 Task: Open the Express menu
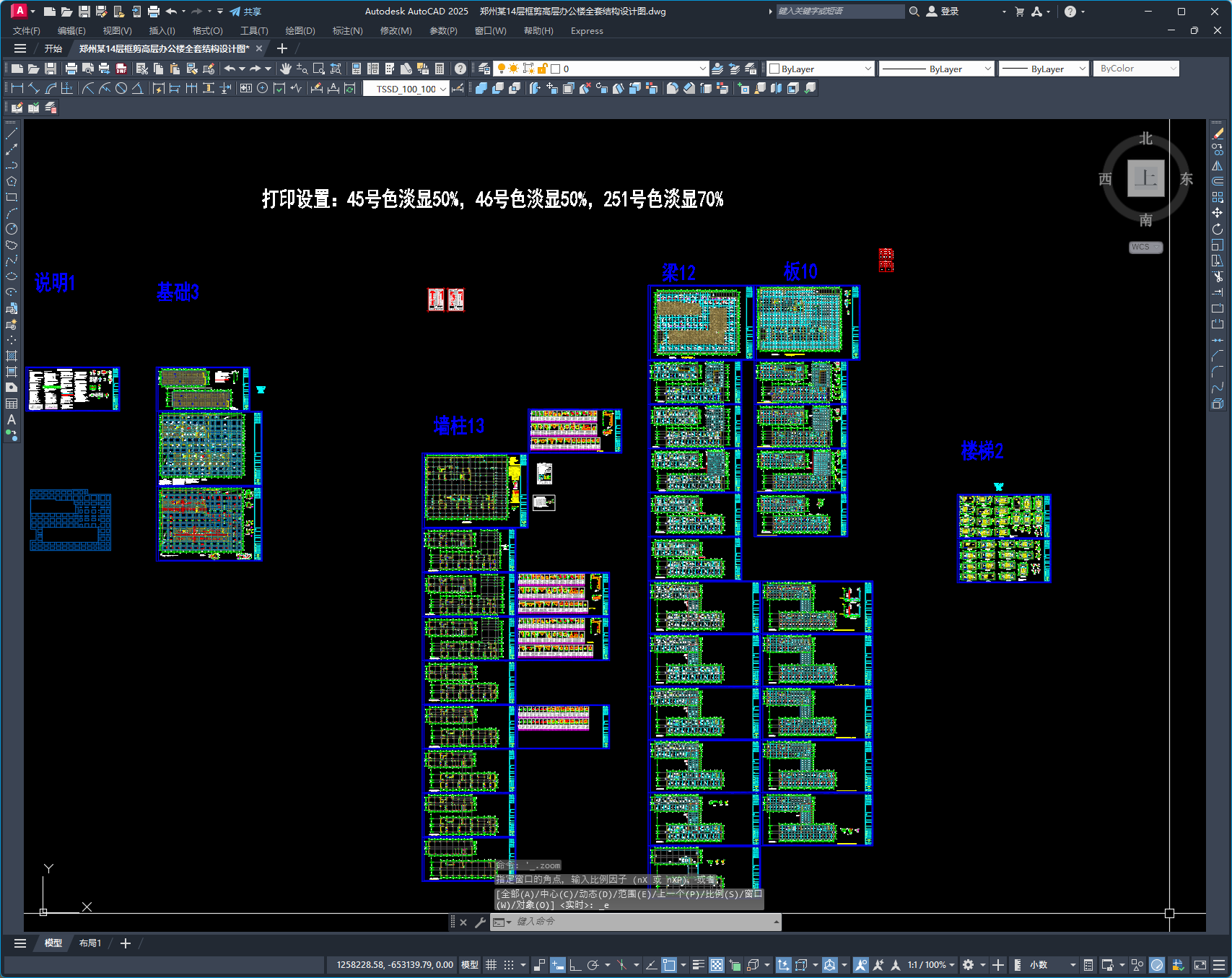(587, 30)
